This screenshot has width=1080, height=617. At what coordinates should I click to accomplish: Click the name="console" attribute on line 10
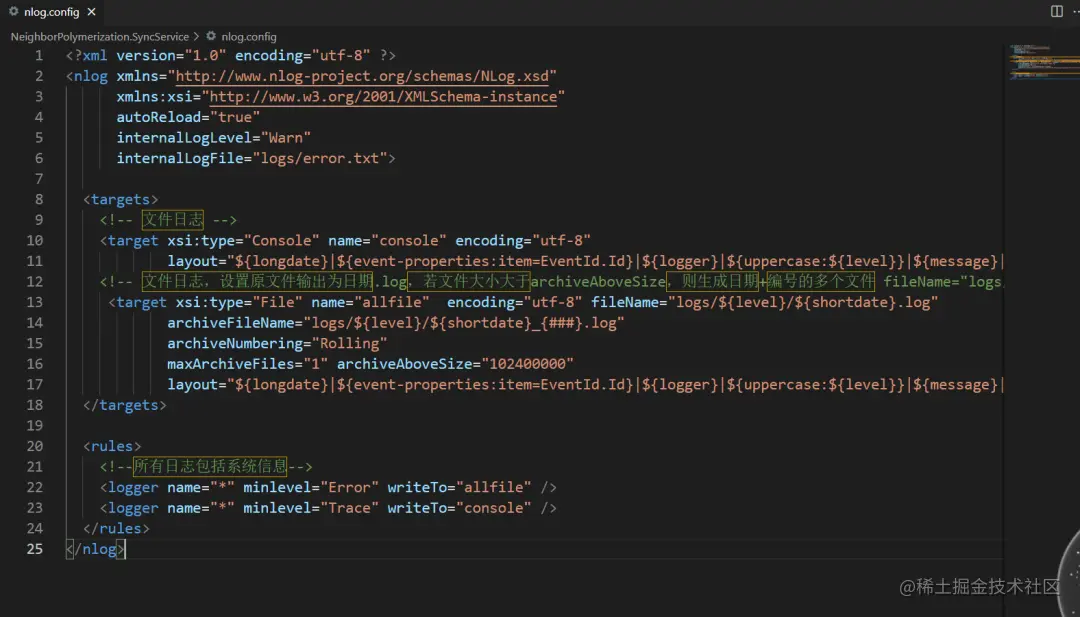(388, 240)
